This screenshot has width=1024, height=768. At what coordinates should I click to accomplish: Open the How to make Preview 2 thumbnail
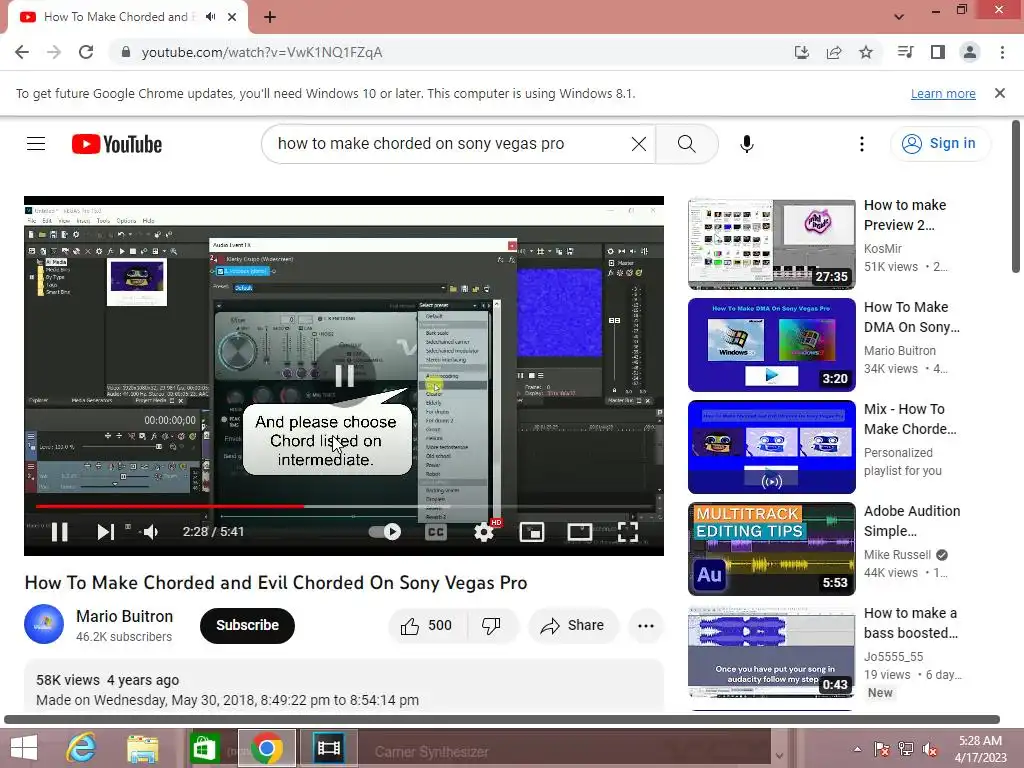click(772, 244)
